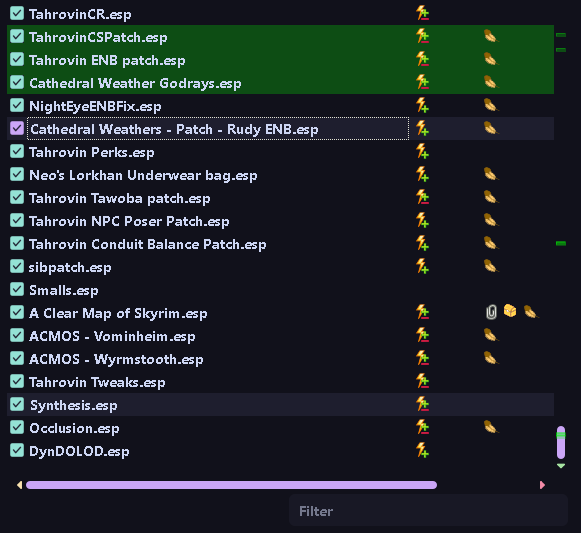The height and width of the screenshot is (533, 581).
Task: Click the archive box icon on A Clear Map of Skyrim.esp
Action: tap(510, 311)
